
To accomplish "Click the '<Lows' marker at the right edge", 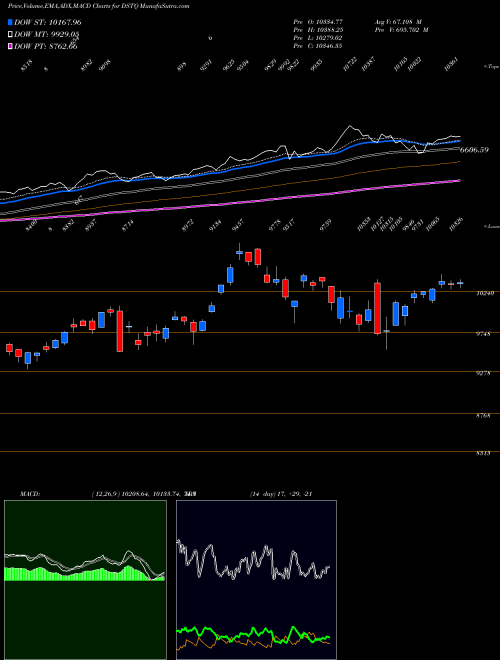I will click(x=491, y=226).
